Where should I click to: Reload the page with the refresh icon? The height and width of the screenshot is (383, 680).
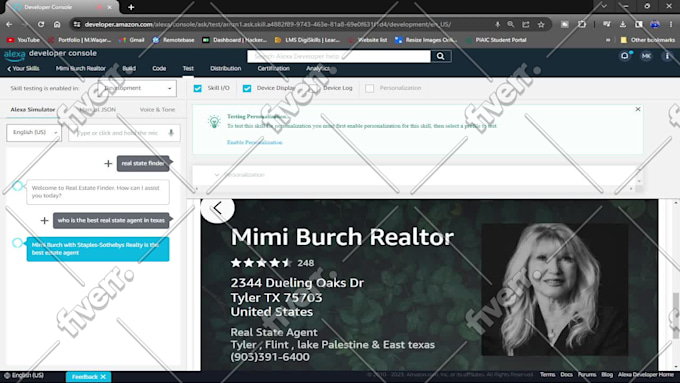[x=41, y=24]
